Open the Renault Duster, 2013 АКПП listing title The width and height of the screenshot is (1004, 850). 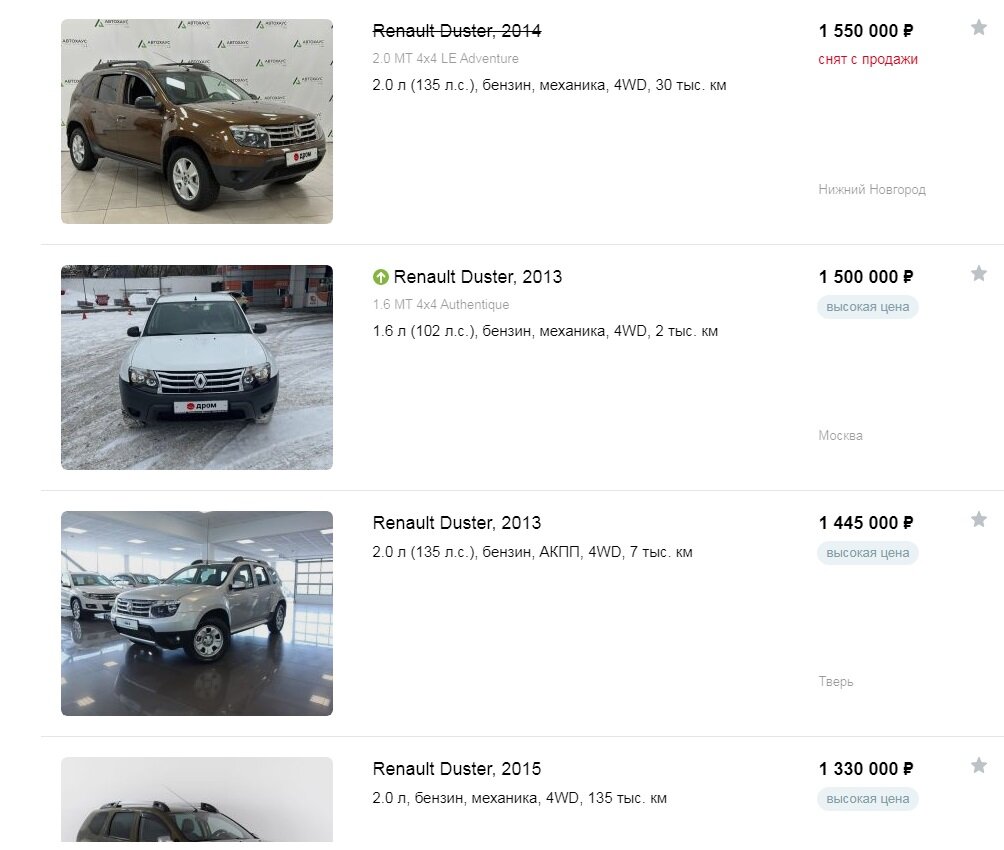click(x=457, y=523)
